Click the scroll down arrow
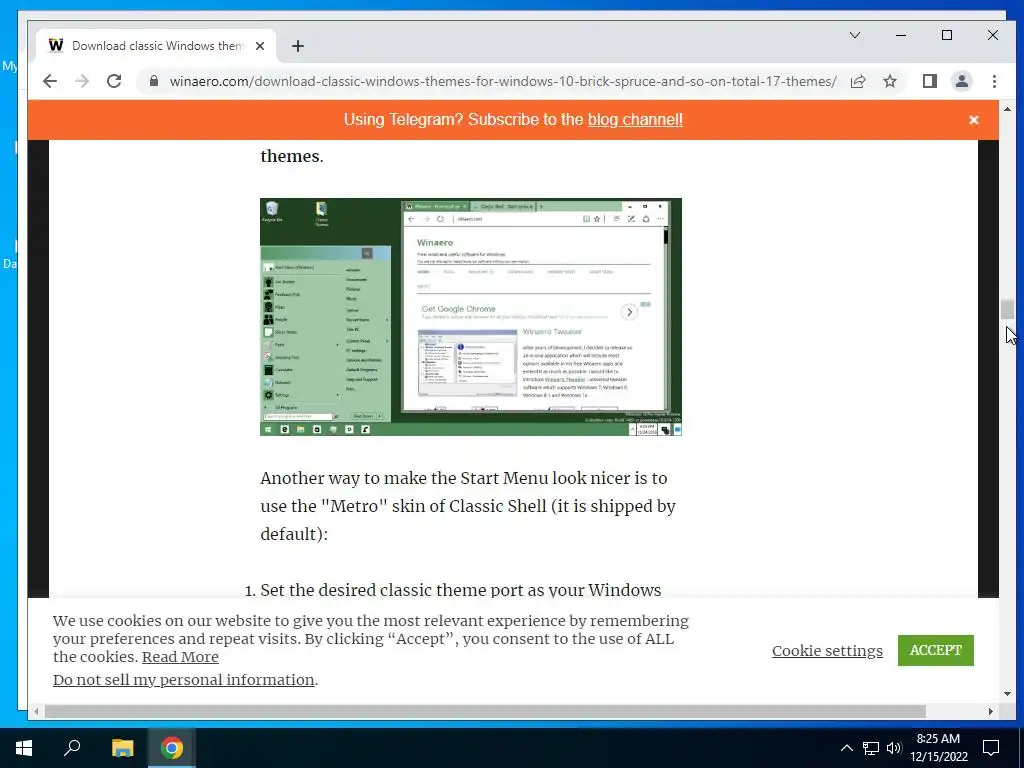Screen dimensions: 1024x768 pyautogui.click(x=1006, y=694)
